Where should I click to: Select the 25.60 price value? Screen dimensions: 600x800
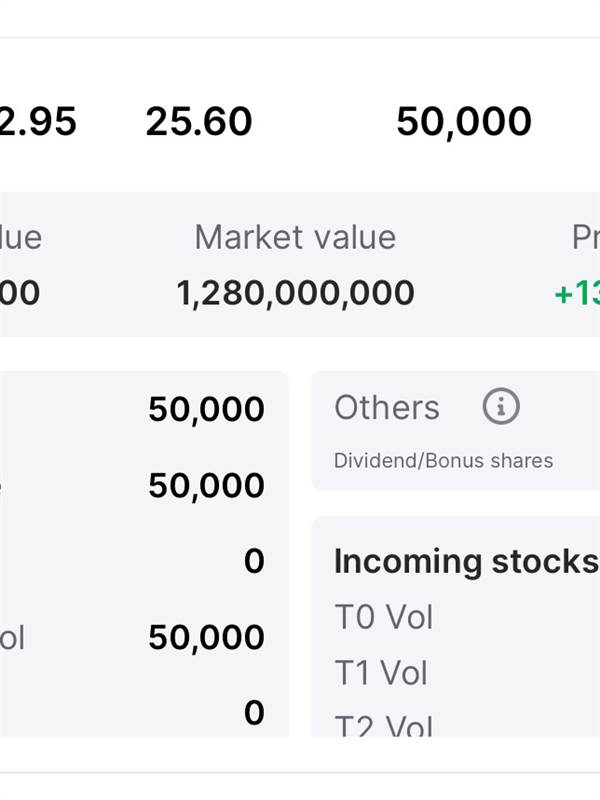tap(199, 121)
